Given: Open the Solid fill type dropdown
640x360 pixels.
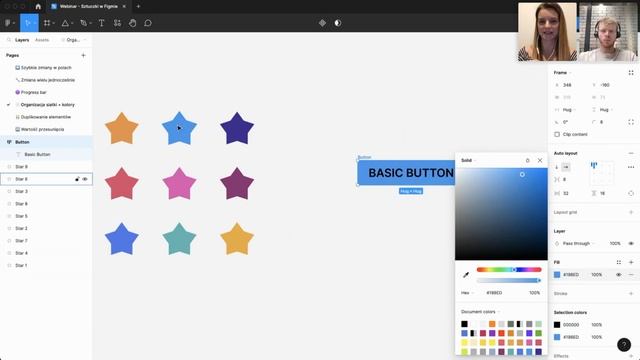Looking at the screenshot, I should [469, 160].
